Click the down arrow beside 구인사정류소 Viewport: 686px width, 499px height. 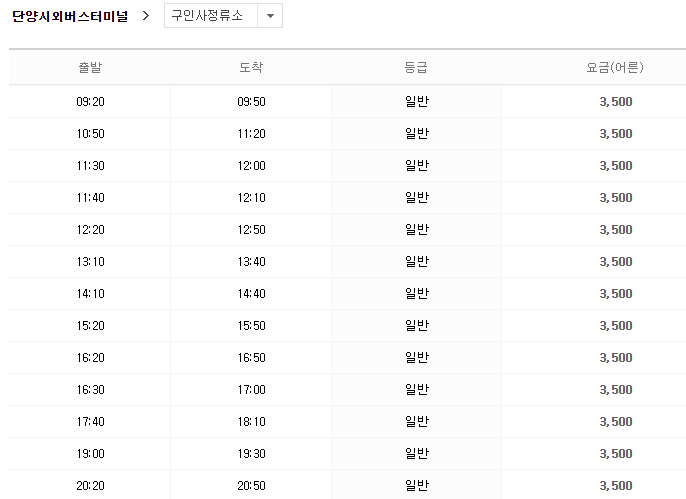pos(270,17)
